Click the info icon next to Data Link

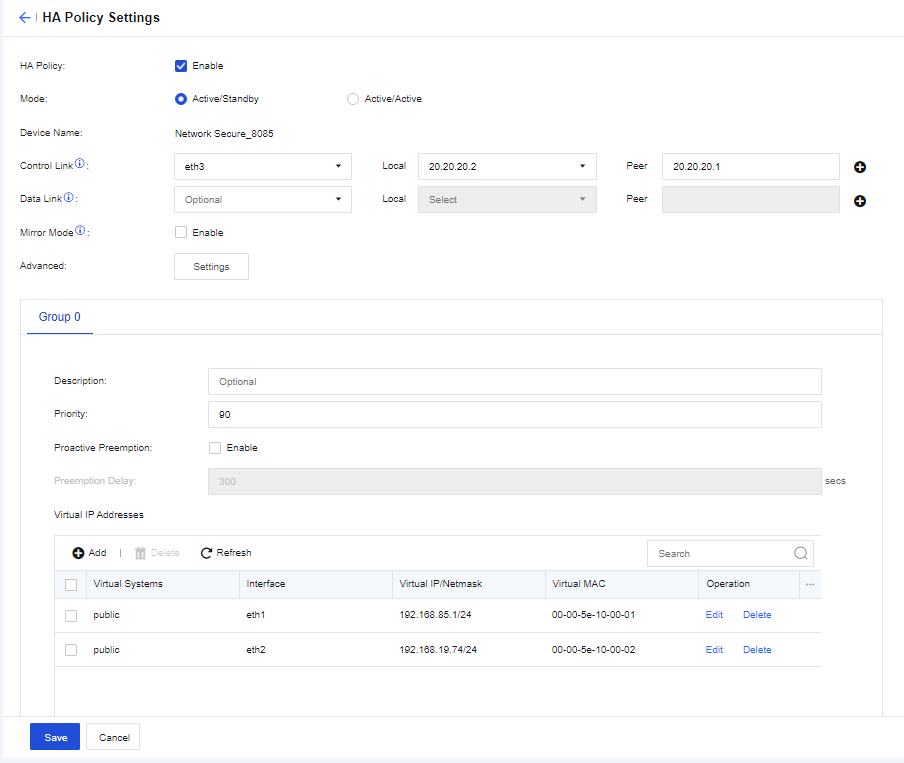point(69,198)
